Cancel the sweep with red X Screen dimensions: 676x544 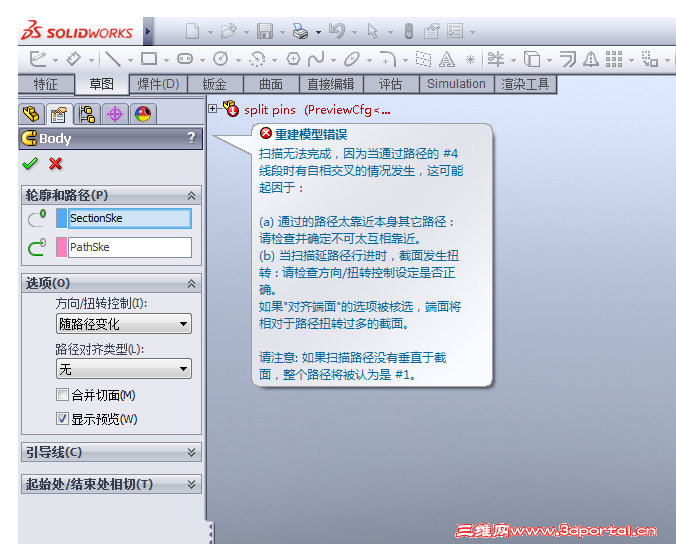tap(55, 164)
